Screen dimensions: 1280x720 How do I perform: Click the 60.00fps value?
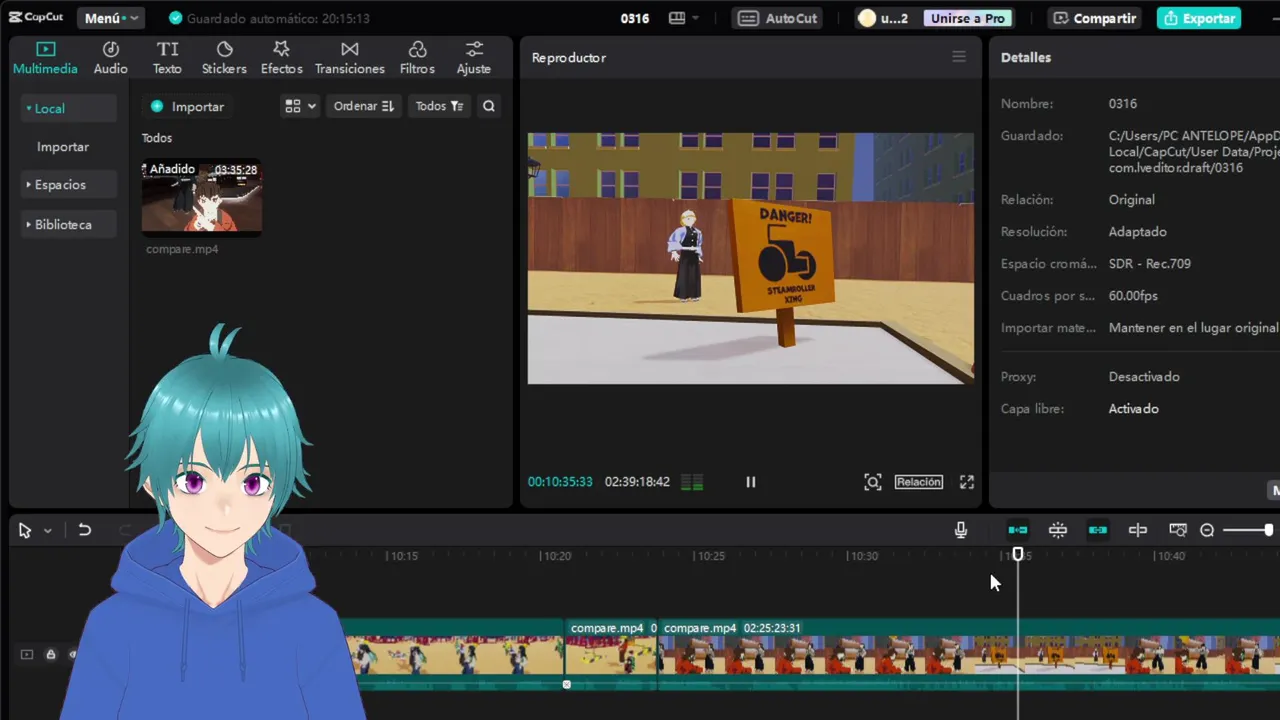1133,296
